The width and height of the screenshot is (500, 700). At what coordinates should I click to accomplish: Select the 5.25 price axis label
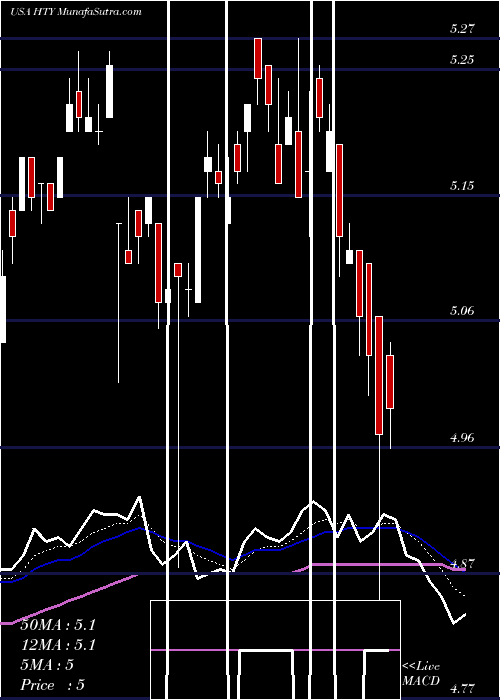[x=462, y=60]
